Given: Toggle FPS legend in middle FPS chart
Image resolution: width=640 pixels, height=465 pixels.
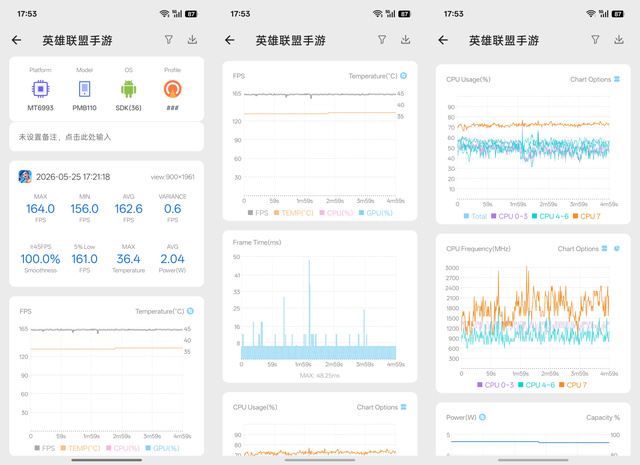Looking at the screenshot, I should (258, 213).
